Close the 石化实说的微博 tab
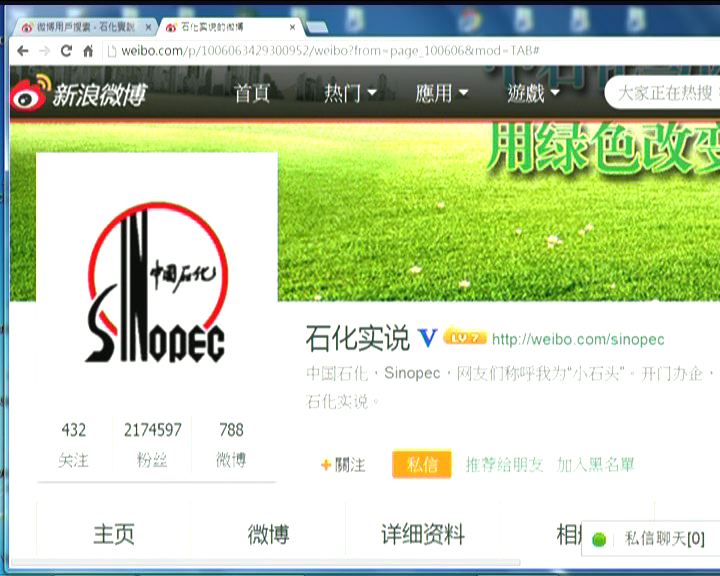Screen dimensions: 720x576 pos(292,28)
